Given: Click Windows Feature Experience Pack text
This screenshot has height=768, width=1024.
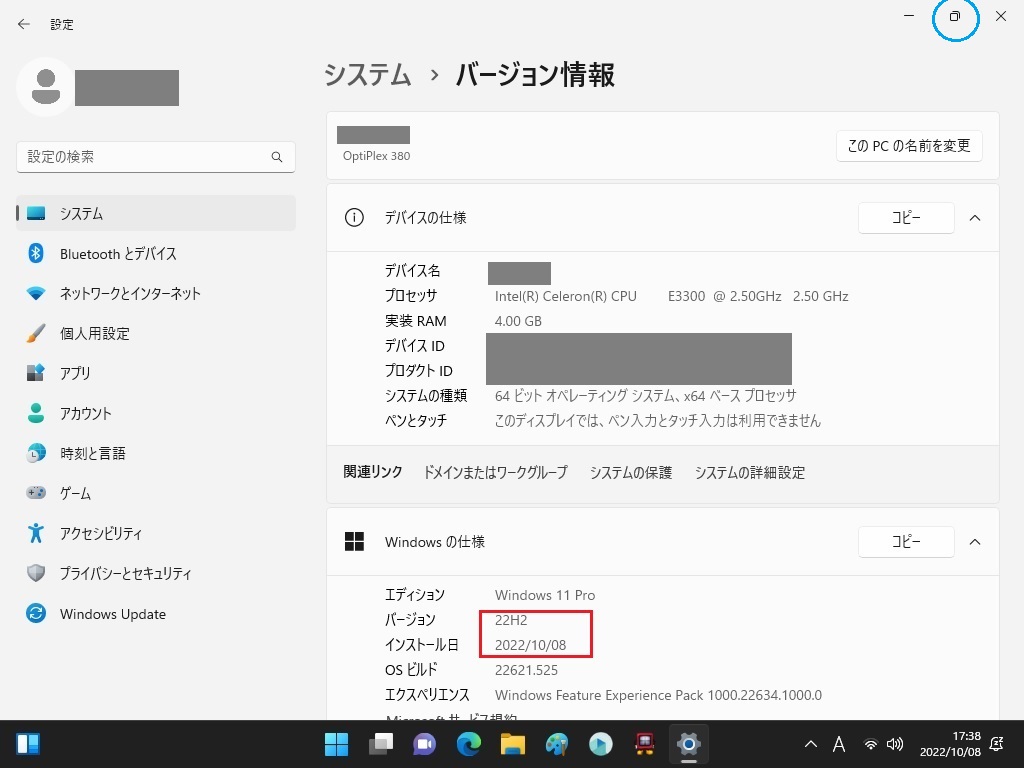Looking at the screenshot, I should pos(658,695).
